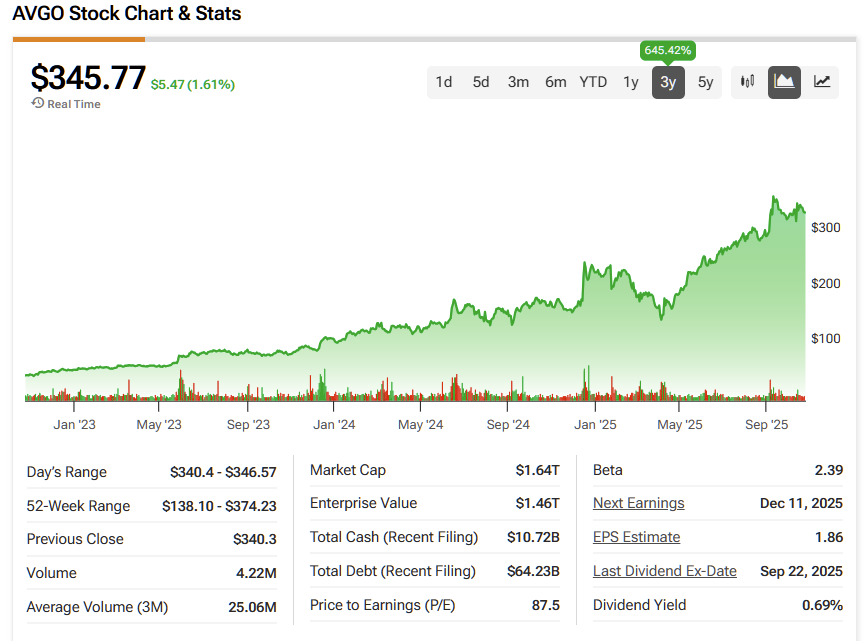Switch to line chart view
Viewport: 867px width, 641px height.
coord(821,82)
